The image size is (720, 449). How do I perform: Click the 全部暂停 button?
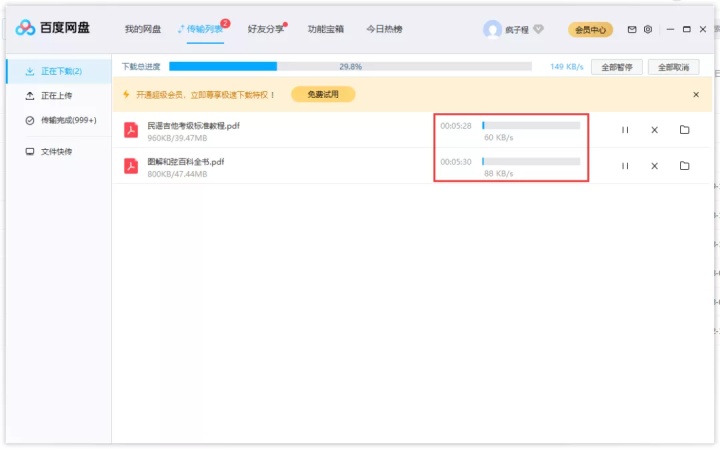[x=617, y=67]
